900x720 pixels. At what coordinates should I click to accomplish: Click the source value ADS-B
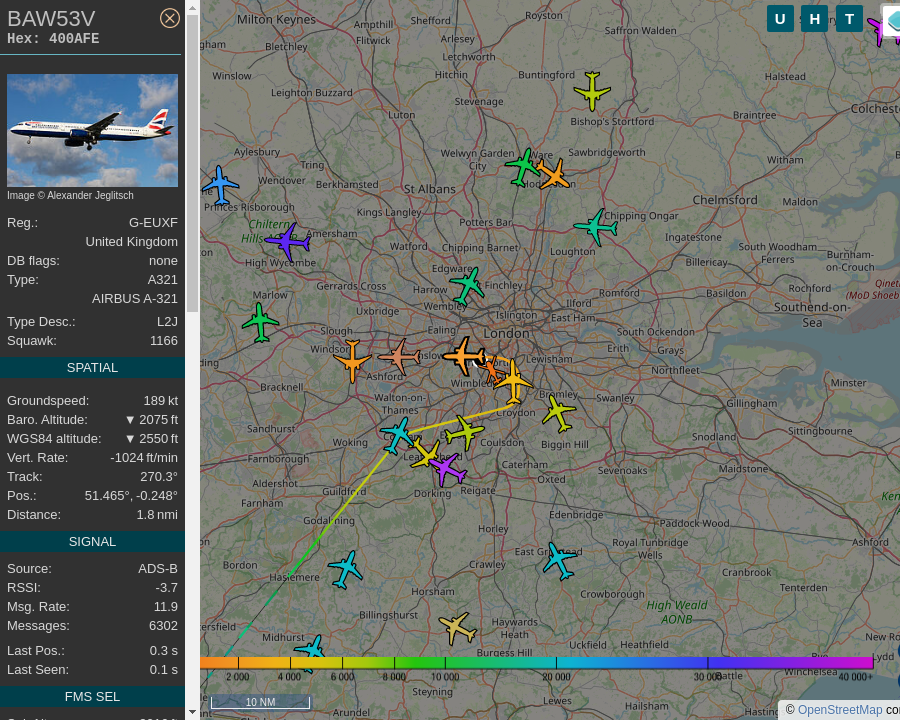click(158, 568)
